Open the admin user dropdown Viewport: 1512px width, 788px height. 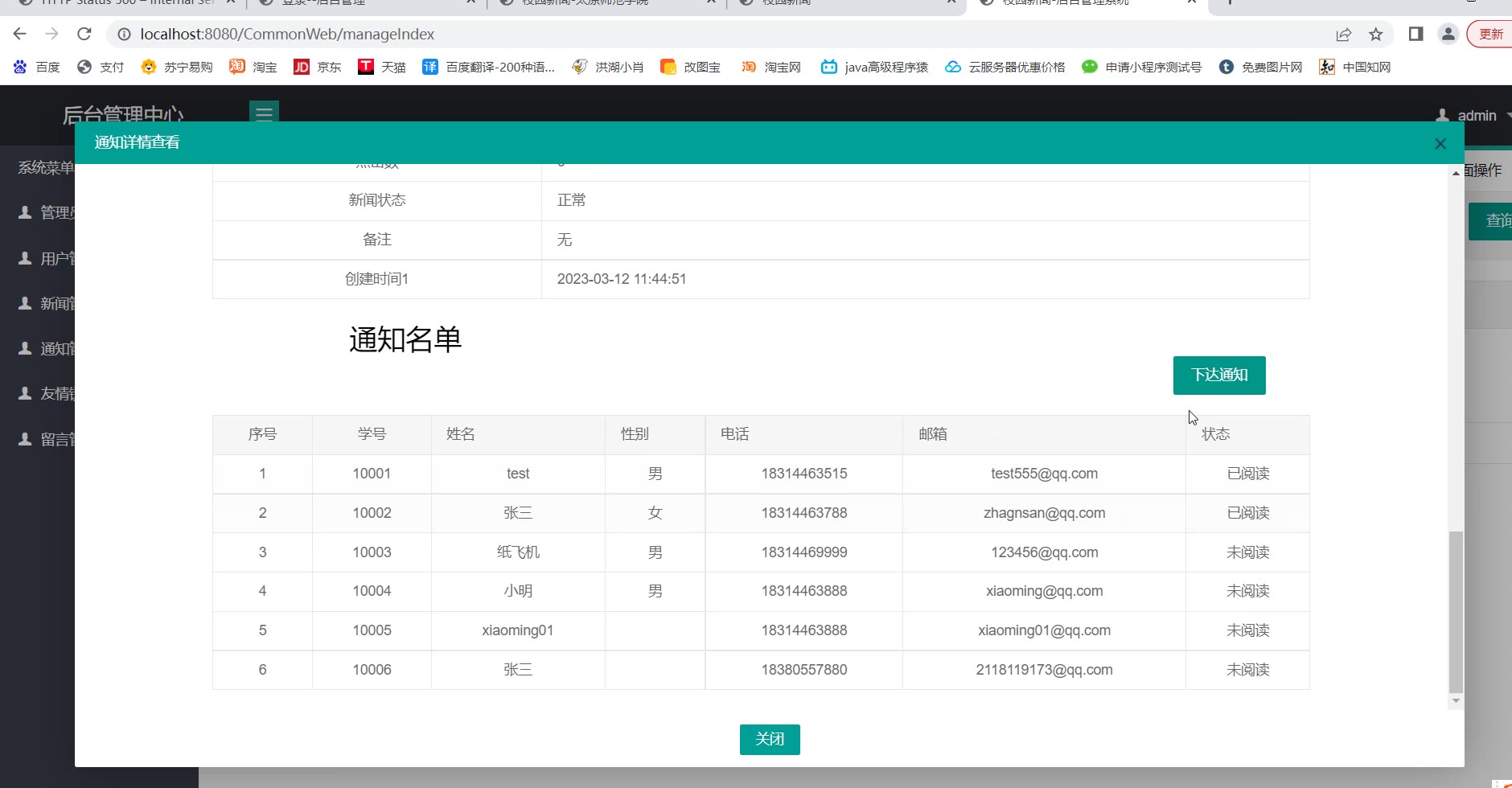[x=1472, y=115]
